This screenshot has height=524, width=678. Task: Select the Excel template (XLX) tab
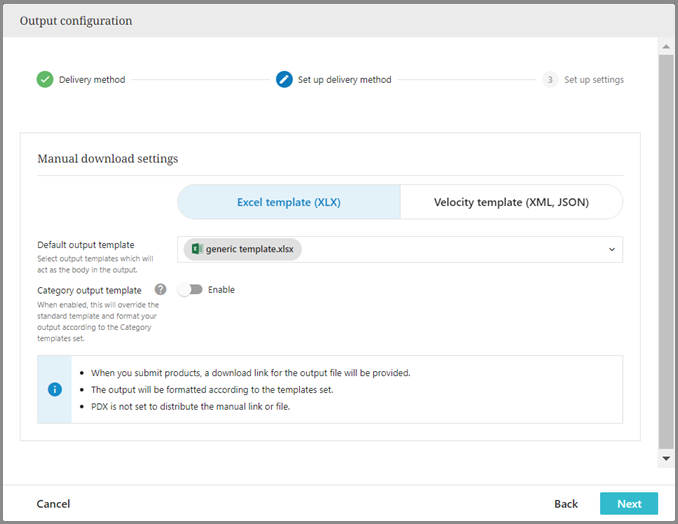pyautogui.click(x=289, y=202)
